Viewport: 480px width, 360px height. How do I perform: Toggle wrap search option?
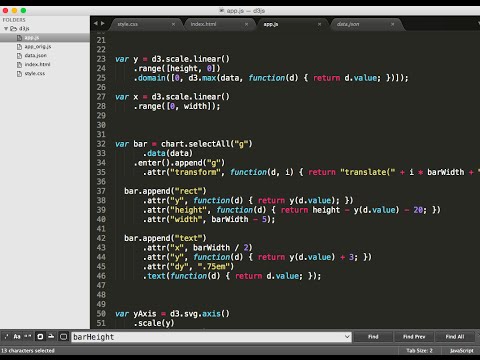pyautogui.click(x=40, y=337)
